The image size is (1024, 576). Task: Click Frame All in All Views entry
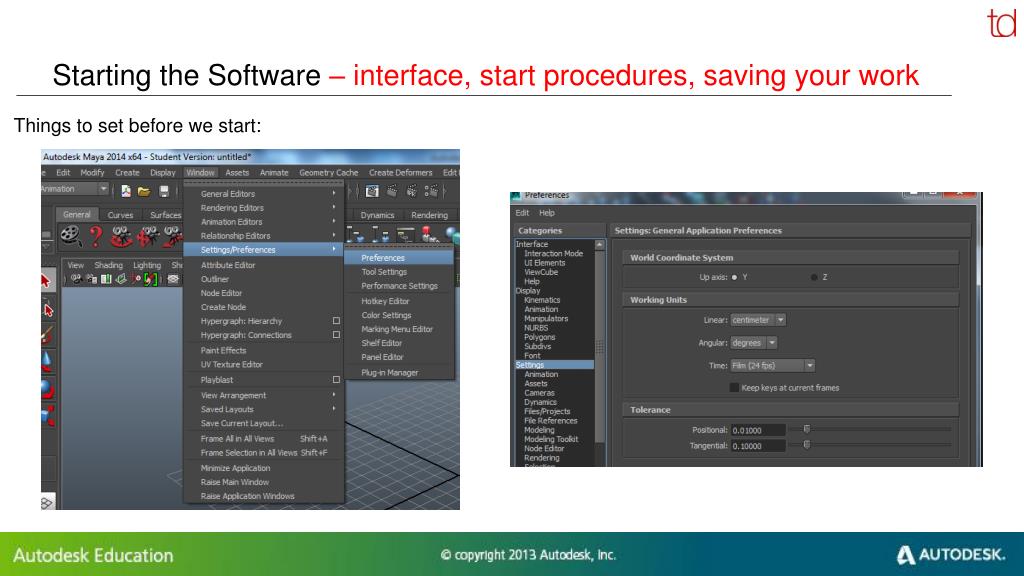[x=264, y=439]
